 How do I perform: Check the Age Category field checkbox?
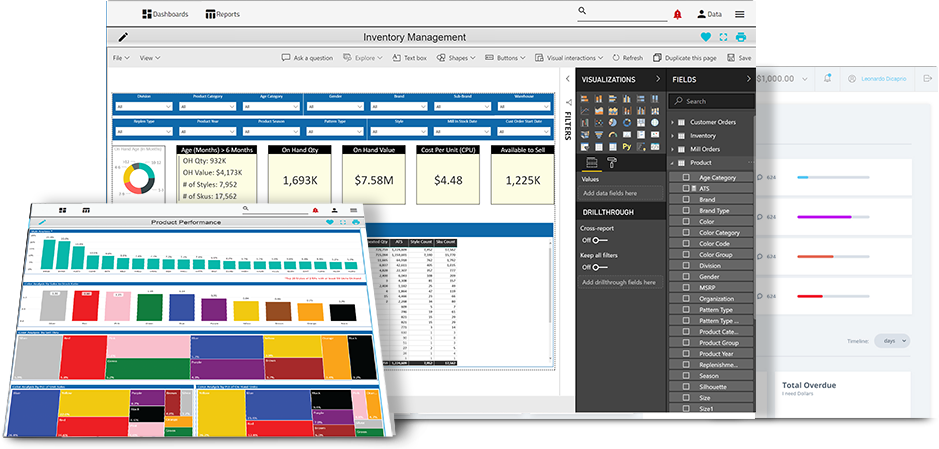(x=686, y=177)
